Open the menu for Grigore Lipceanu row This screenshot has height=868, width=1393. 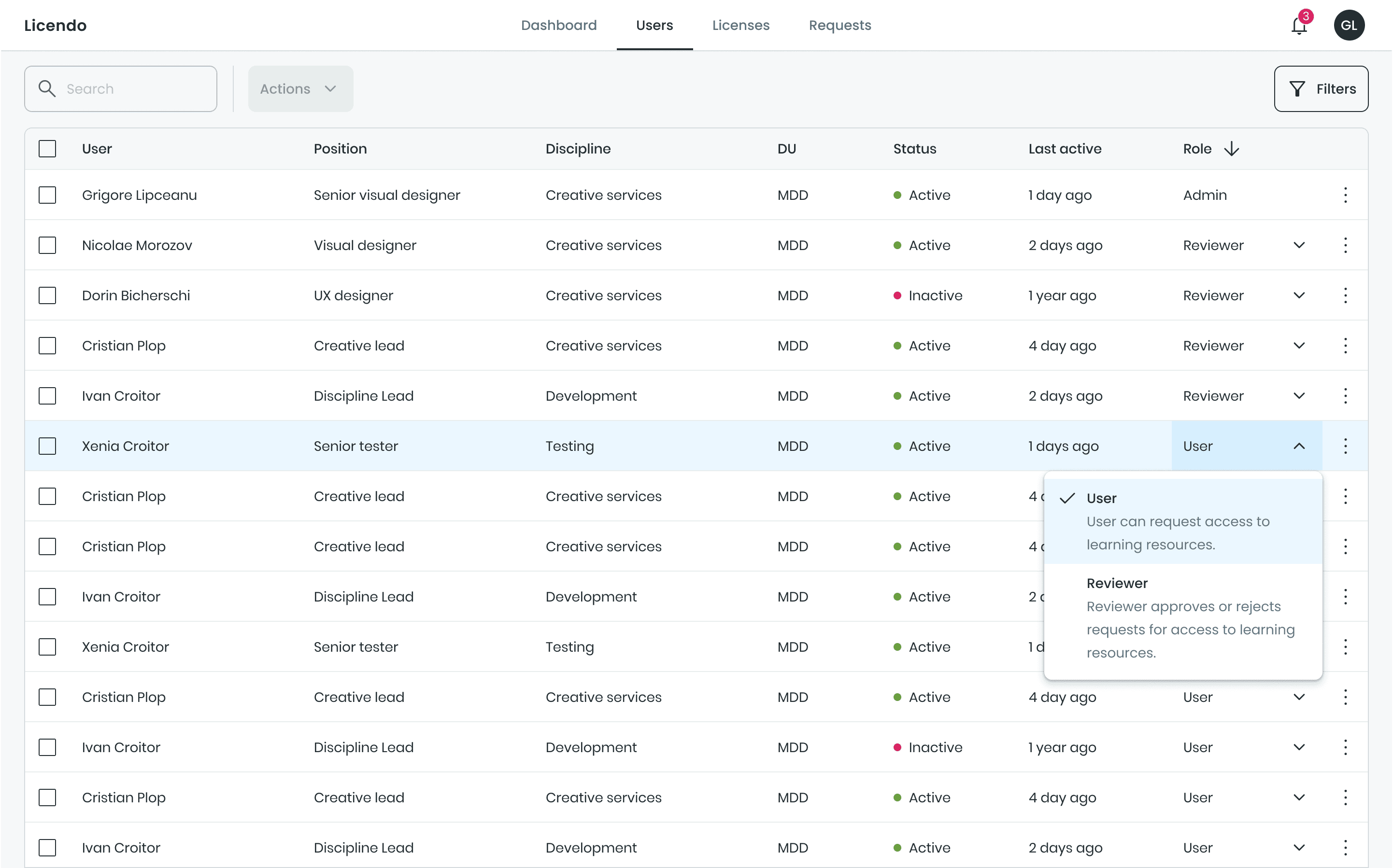point(1345,195)
